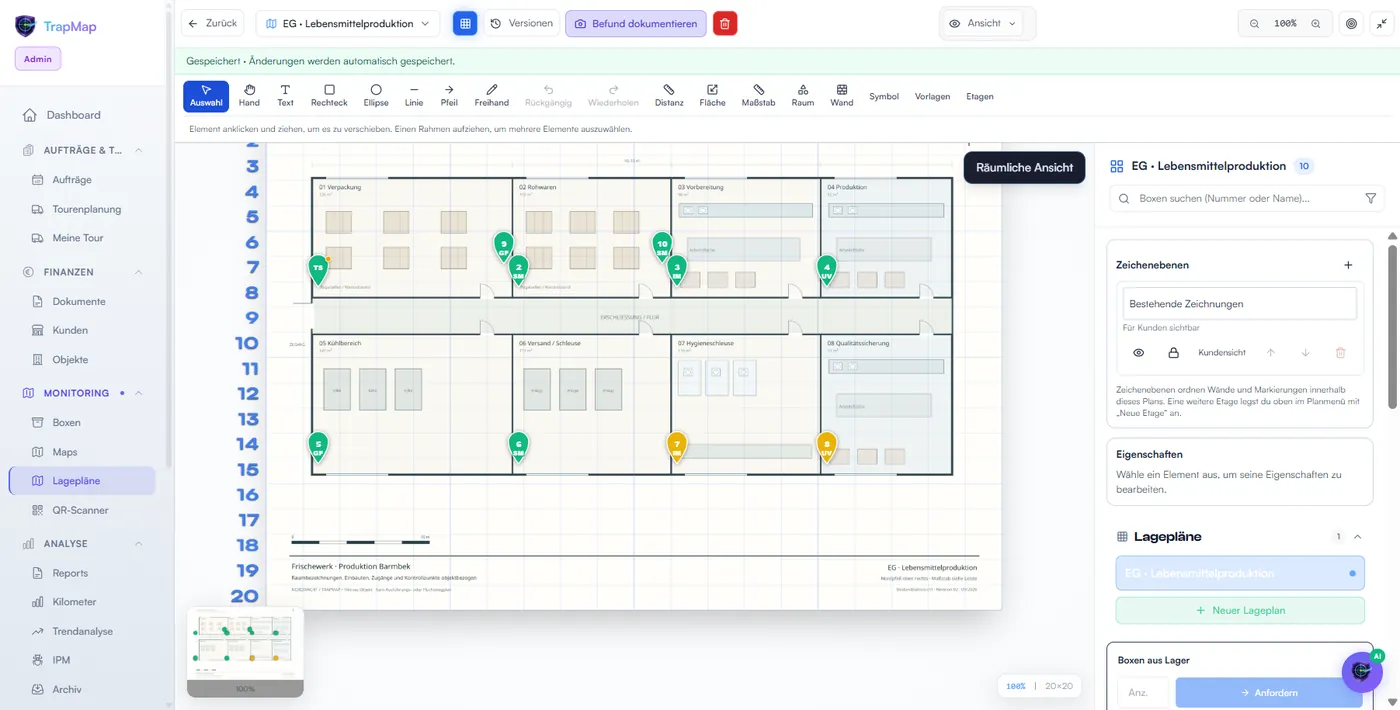Collapse the Lagepläne panel chevron

click(1358, 537)
